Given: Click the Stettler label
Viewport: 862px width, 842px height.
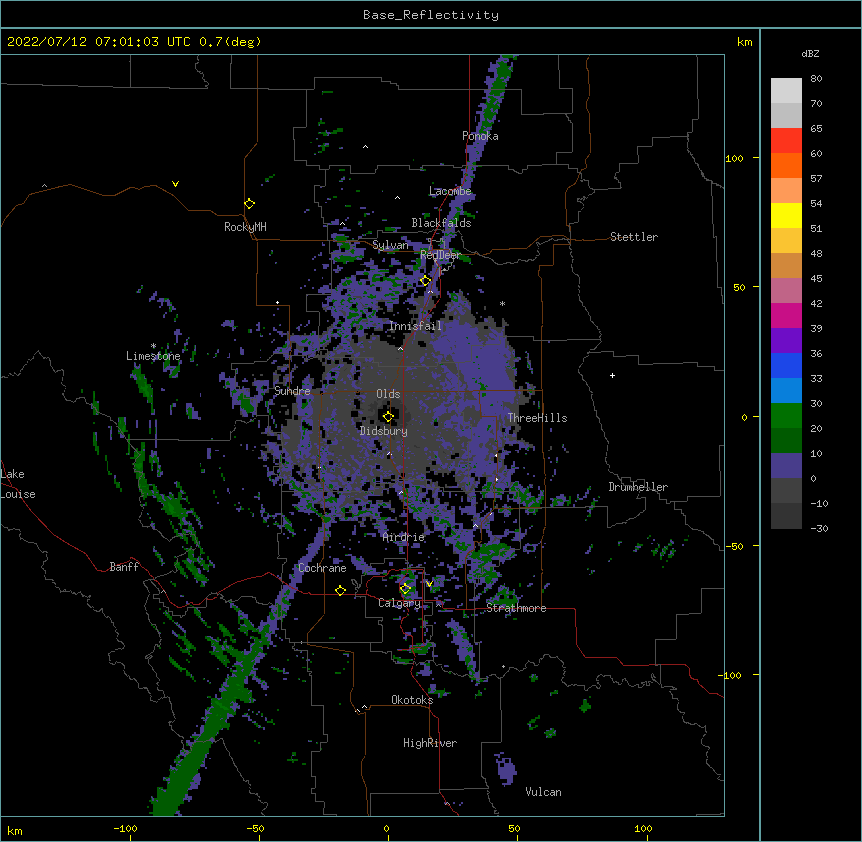Looking at the screenshot, I should (634, 237).
